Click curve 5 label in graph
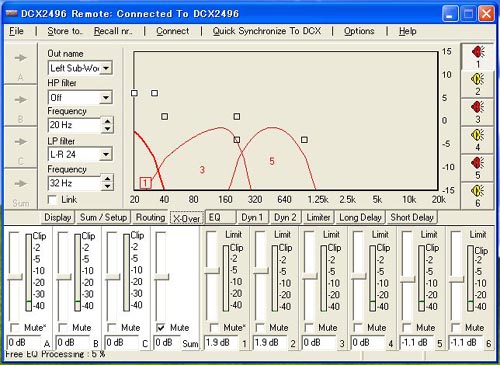500x365 pixels. coord(272,161)
